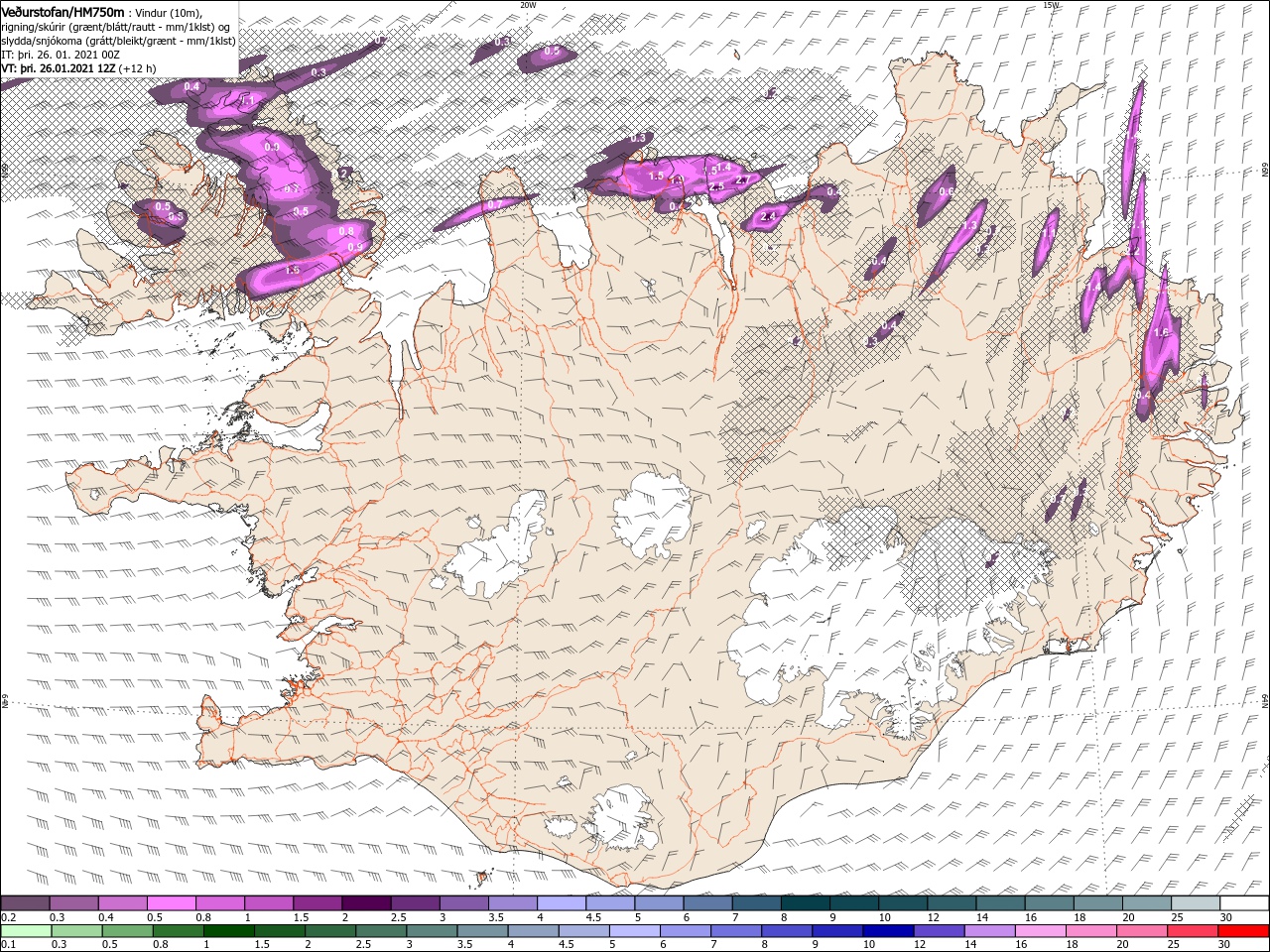Pick the darkest purple 2 snow legend swatch
Screen dimensions: 1270x952
pyautogui.click(x=366, y=903)
